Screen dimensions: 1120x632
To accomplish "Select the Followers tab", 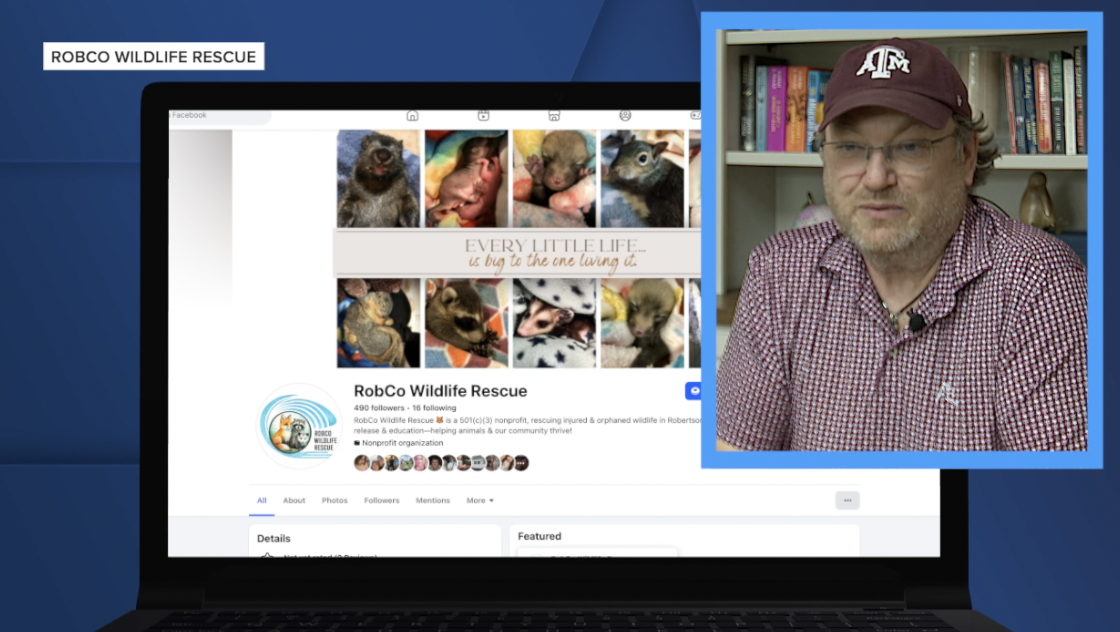I will [381, 500].
